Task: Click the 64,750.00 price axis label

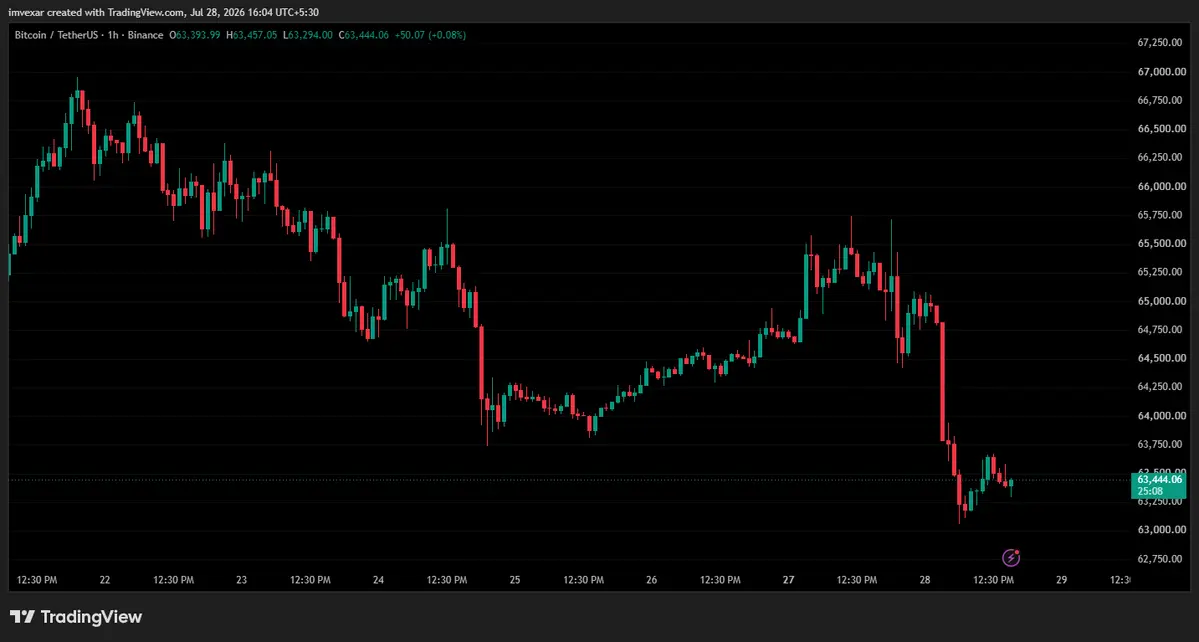Action: tap(1160, 329)
